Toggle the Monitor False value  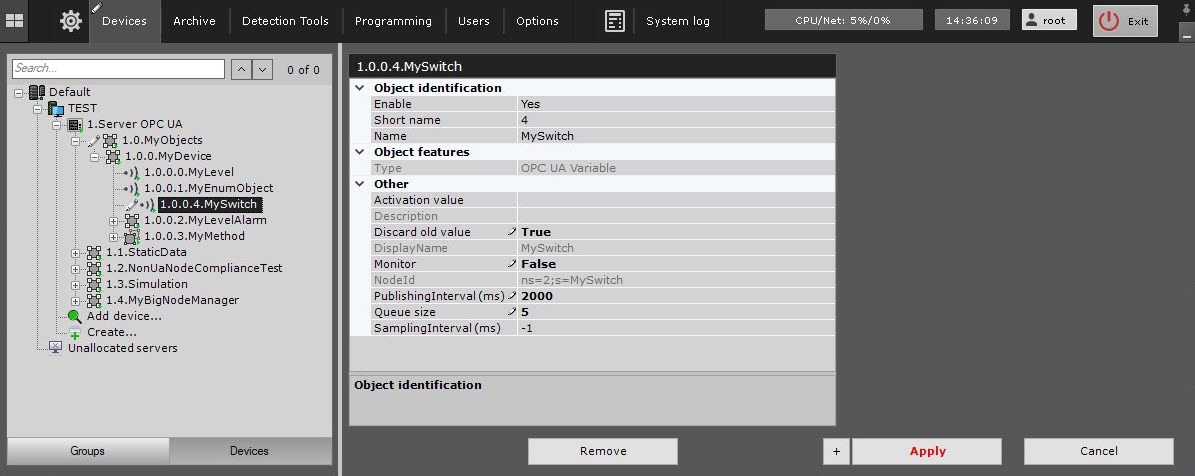click(x=538, y=264)
